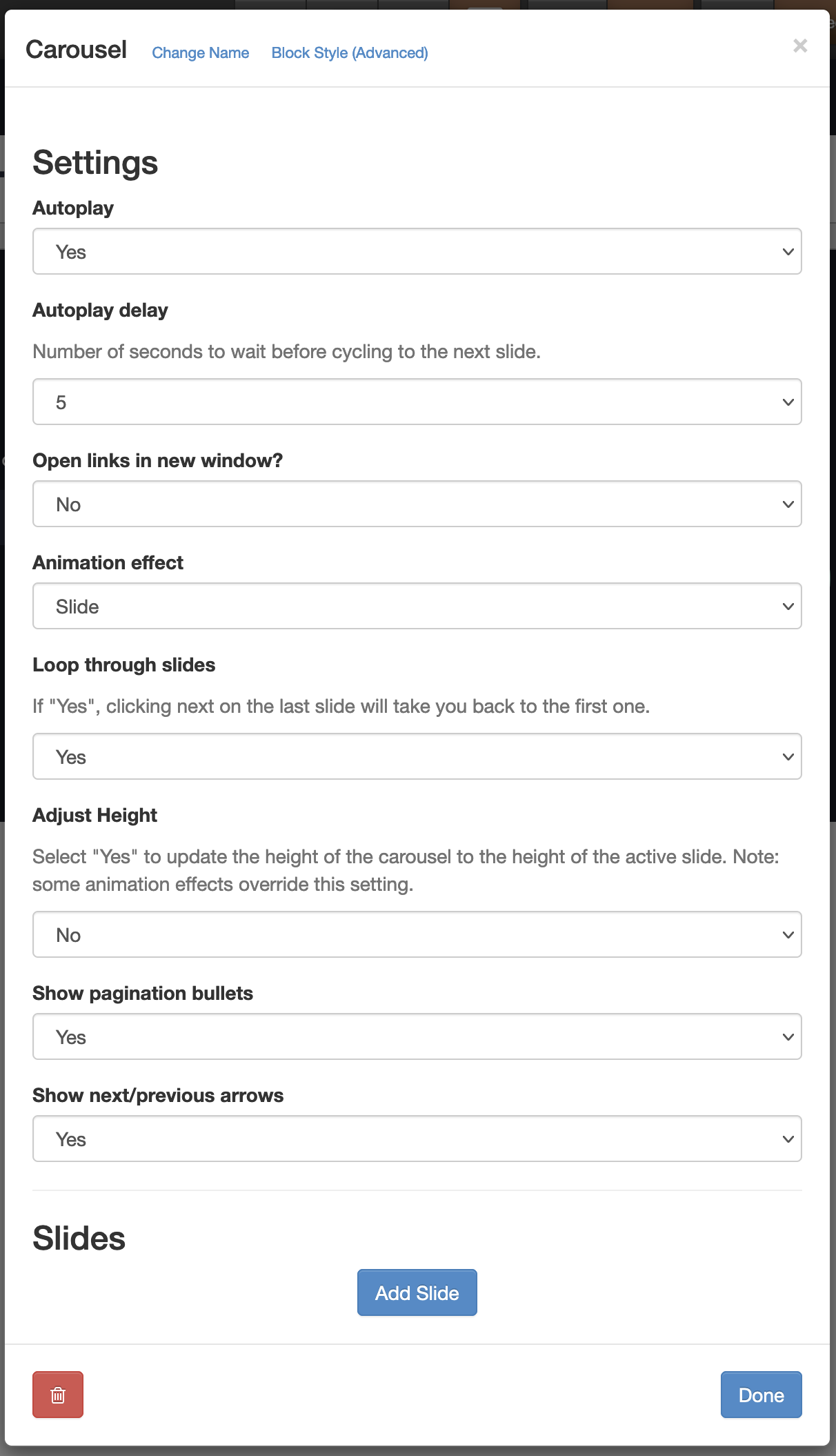Image resolution: width=836 pixels, height=1456 pixels.
Task: Expand the Adjust Height dropdown
Action: click(417, 934)
